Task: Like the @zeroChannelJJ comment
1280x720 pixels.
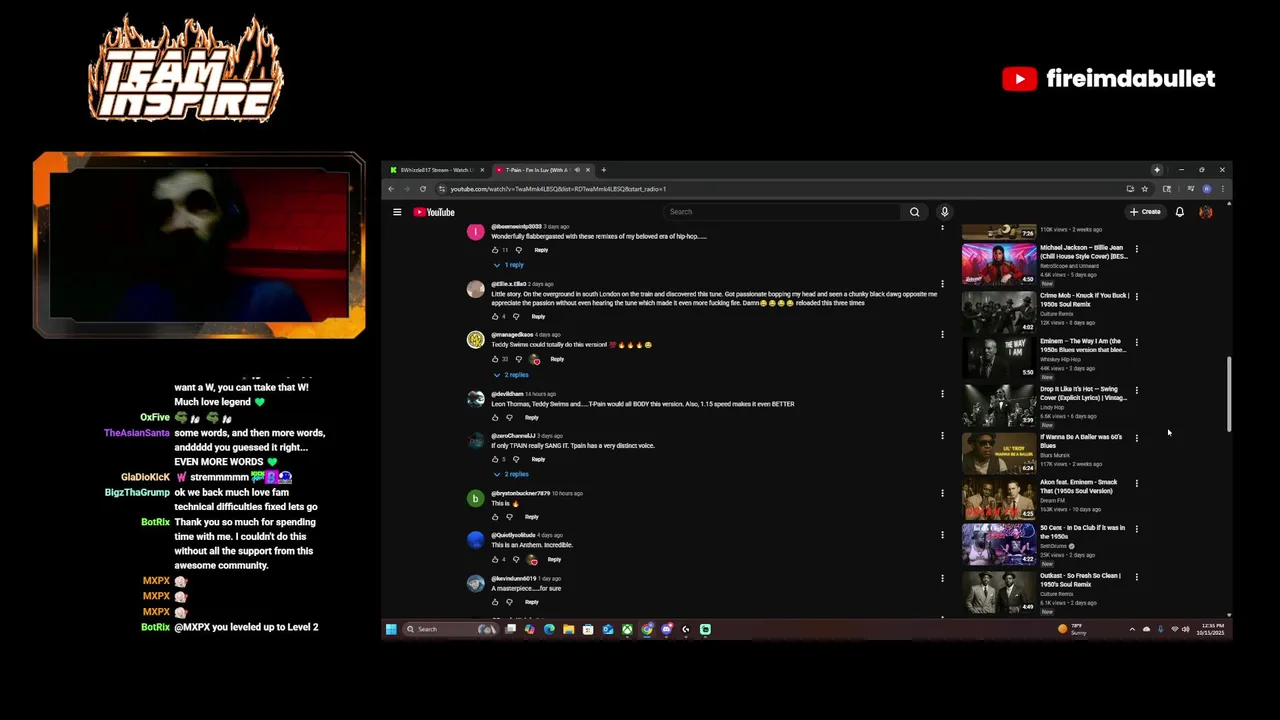Action: tap(495, 459)
